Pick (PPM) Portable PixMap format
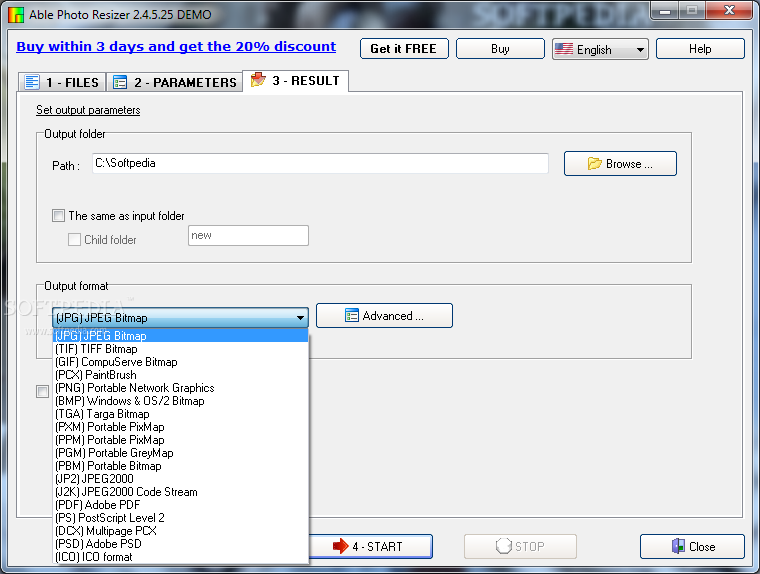Screen dimensions: 760x574 pos(180,440)
